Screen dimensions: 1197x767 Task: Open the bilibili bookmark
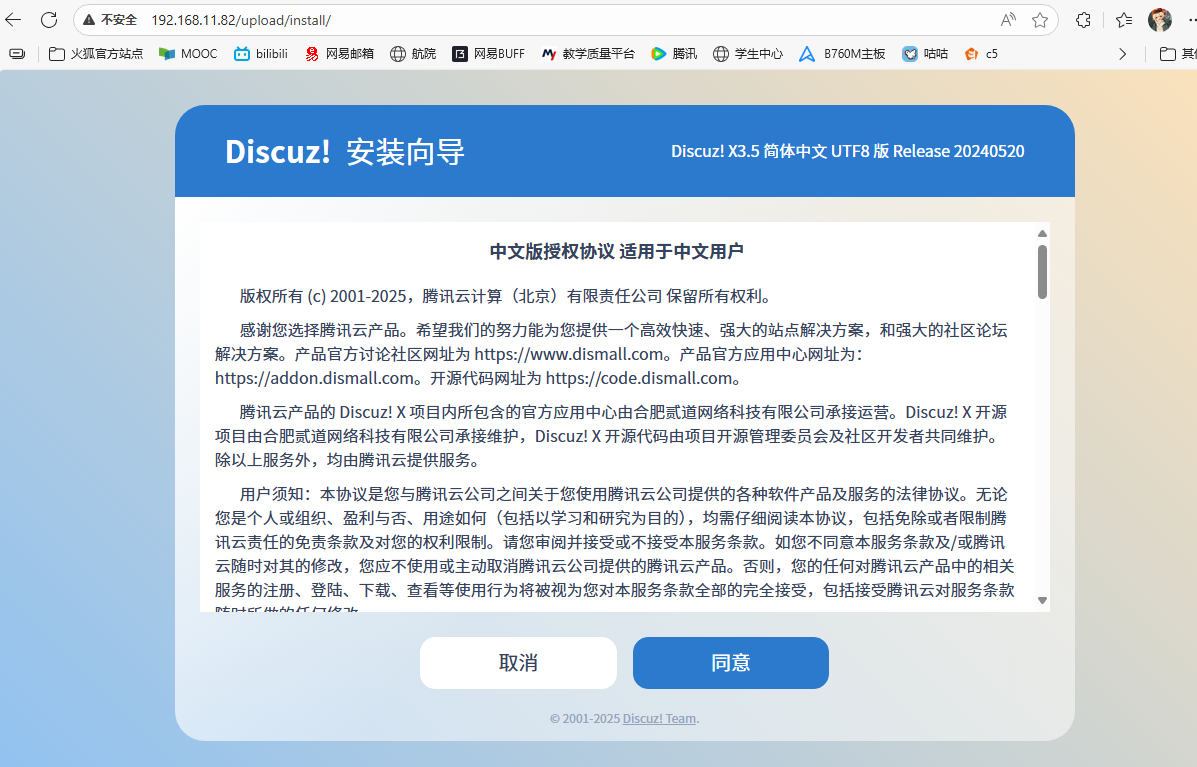261,53
